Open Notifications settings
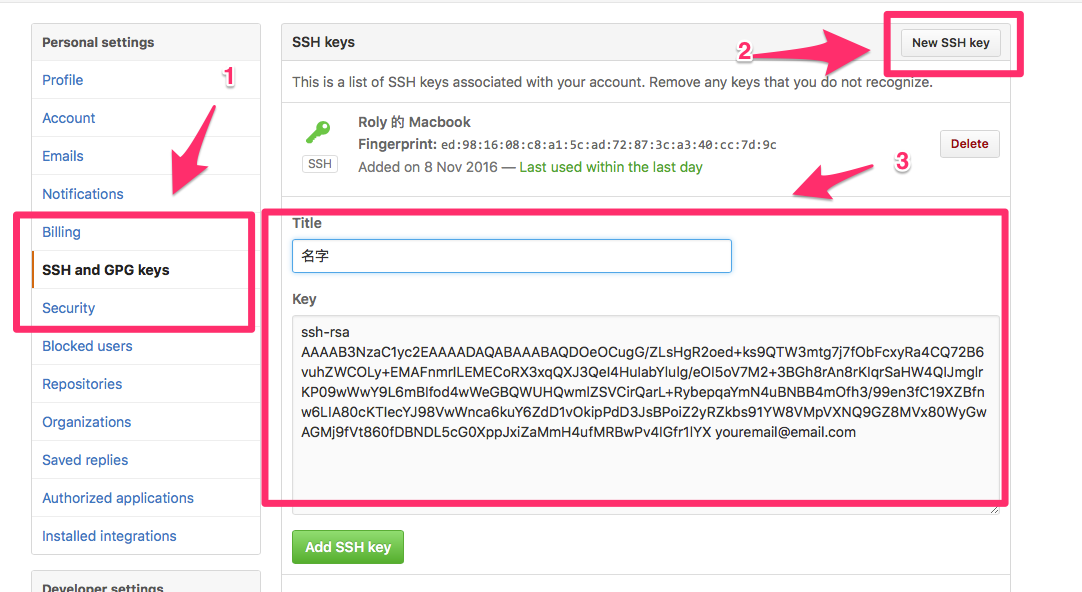This screenshot has width=1082, height=592. click(83, 194)
